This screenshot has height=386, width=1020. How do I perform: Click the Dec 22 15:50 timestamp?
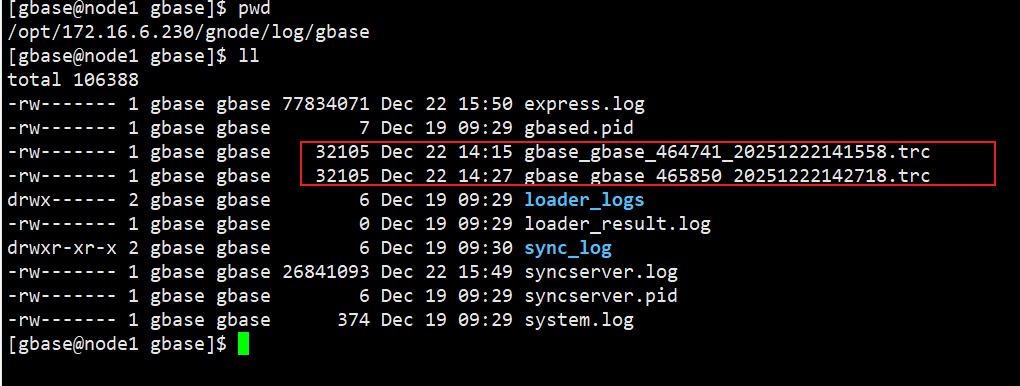click(446, 104)
